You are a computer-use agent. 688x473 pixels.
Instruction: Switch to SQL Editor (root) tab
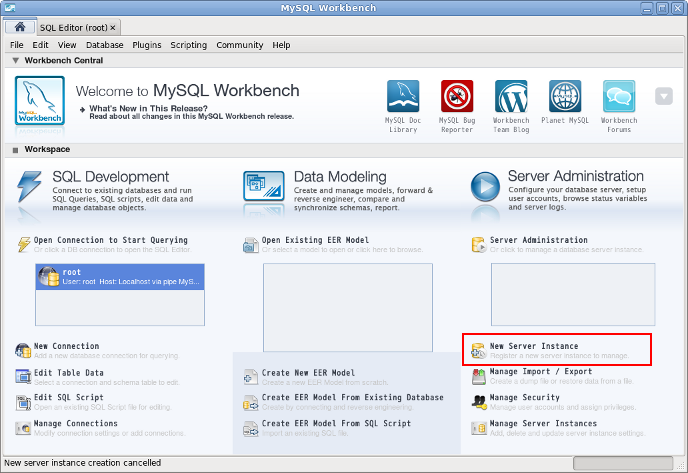73,28
